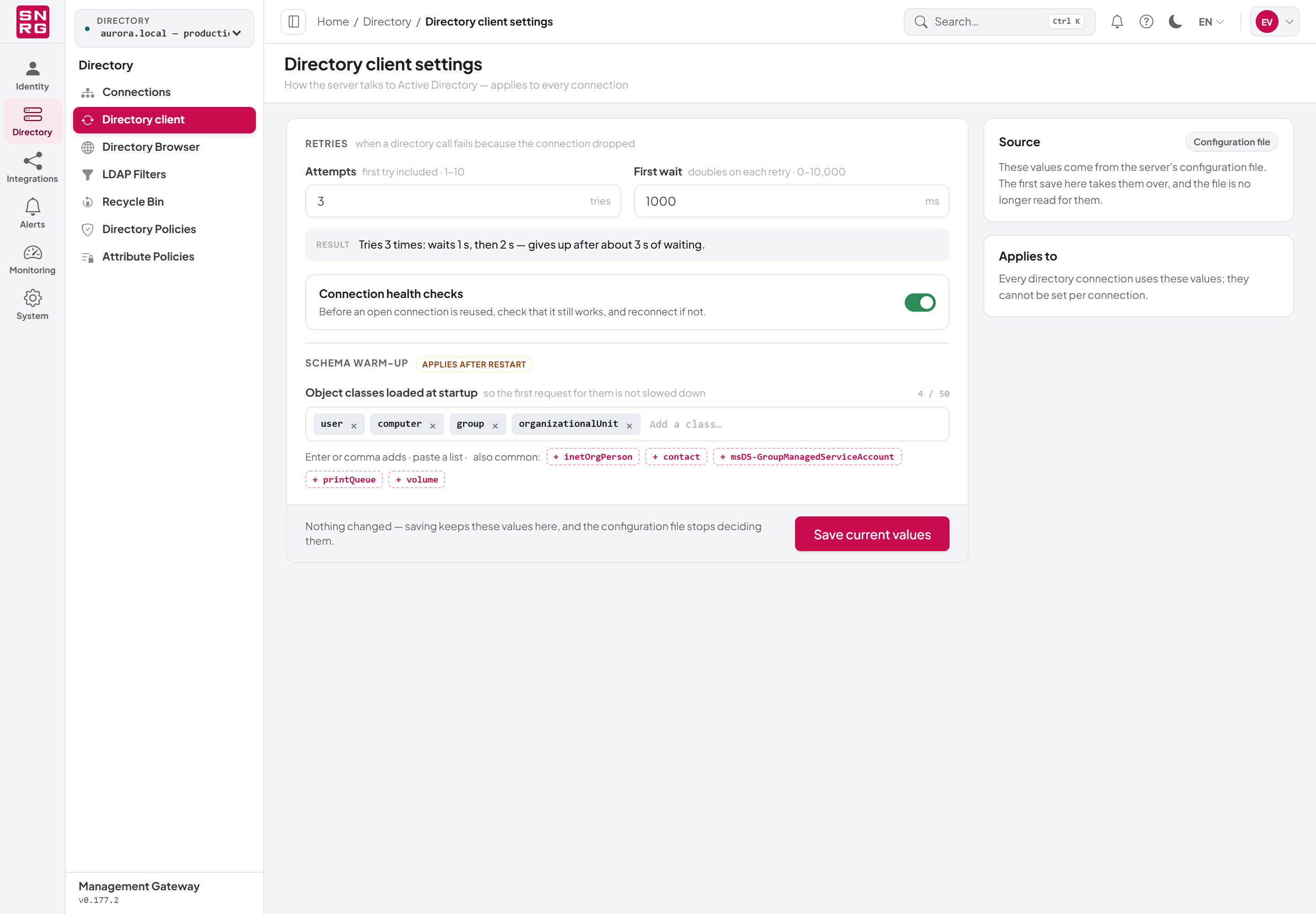The image size is (1316, 914).
Task: Click the SNRG logo
Action: 32,22
